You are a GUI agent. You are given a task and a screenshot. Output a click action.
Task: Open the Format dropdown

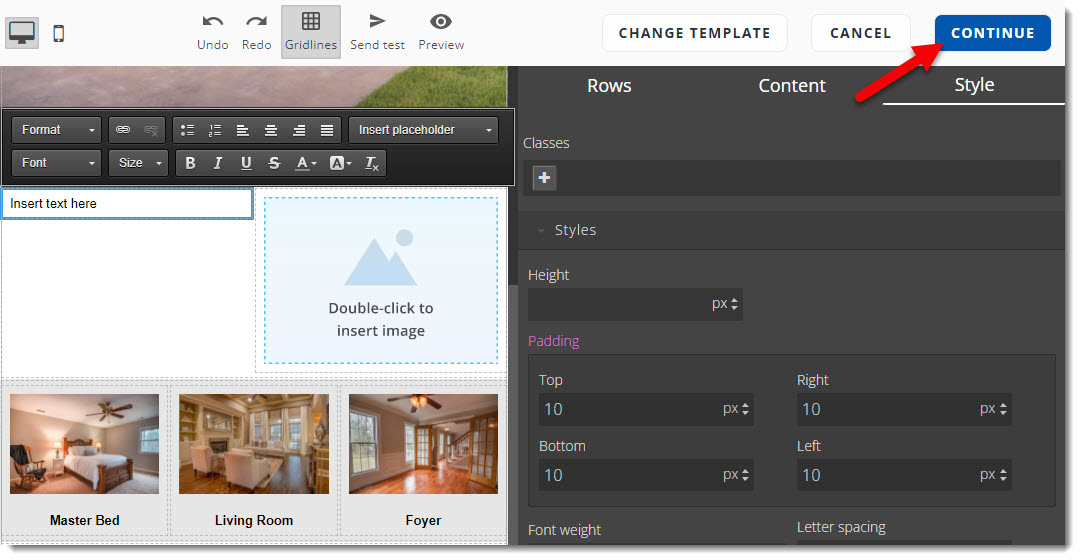point(56,130)
